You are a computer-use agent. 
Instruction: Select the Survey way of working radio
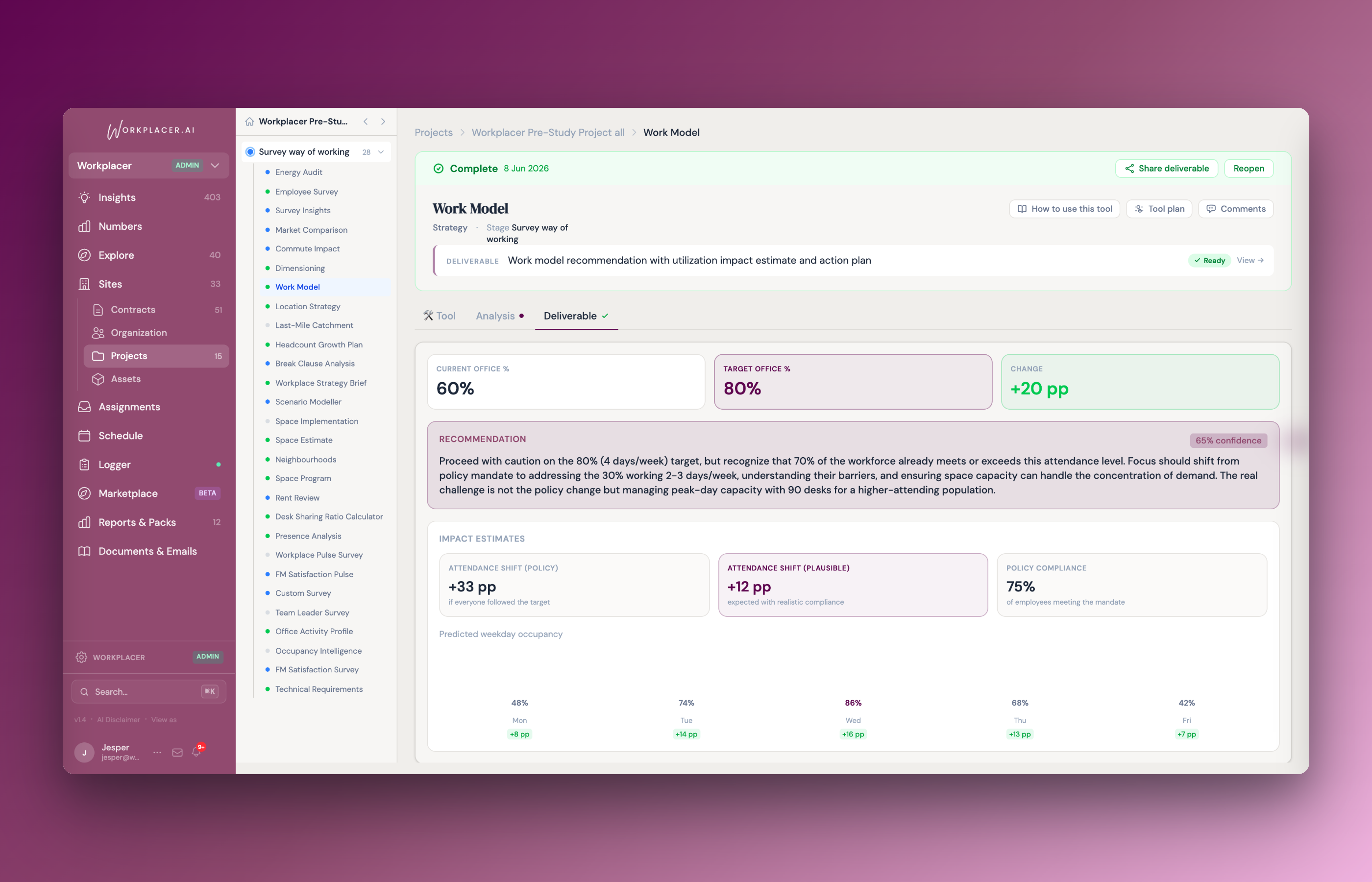click(250, 152)
